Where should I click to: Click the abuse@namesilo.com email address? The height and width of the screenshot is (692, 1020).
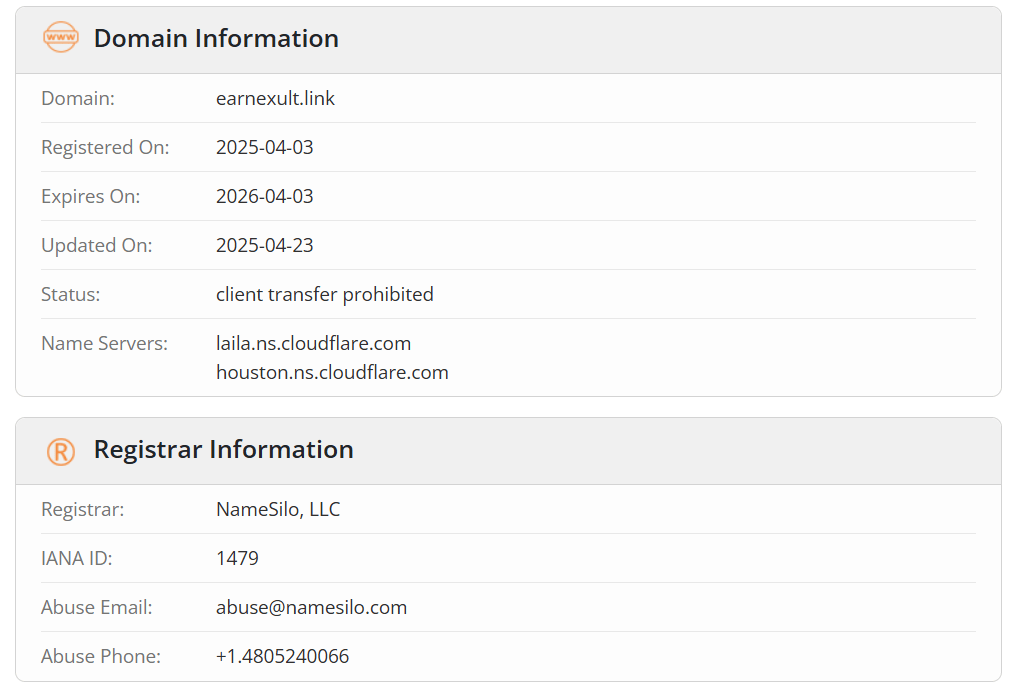pos(312,607)
